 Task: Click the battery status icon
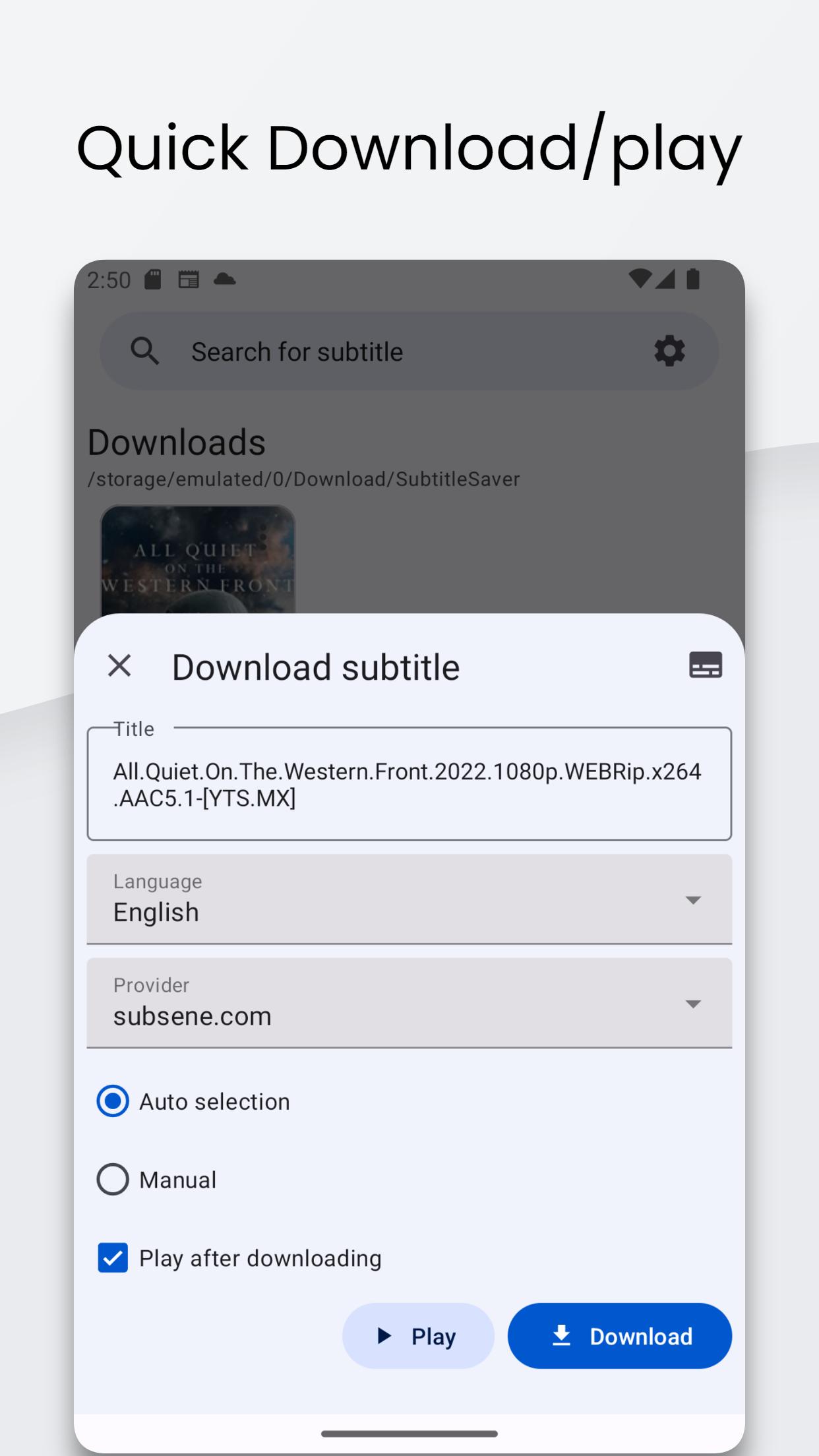(692, 279)
